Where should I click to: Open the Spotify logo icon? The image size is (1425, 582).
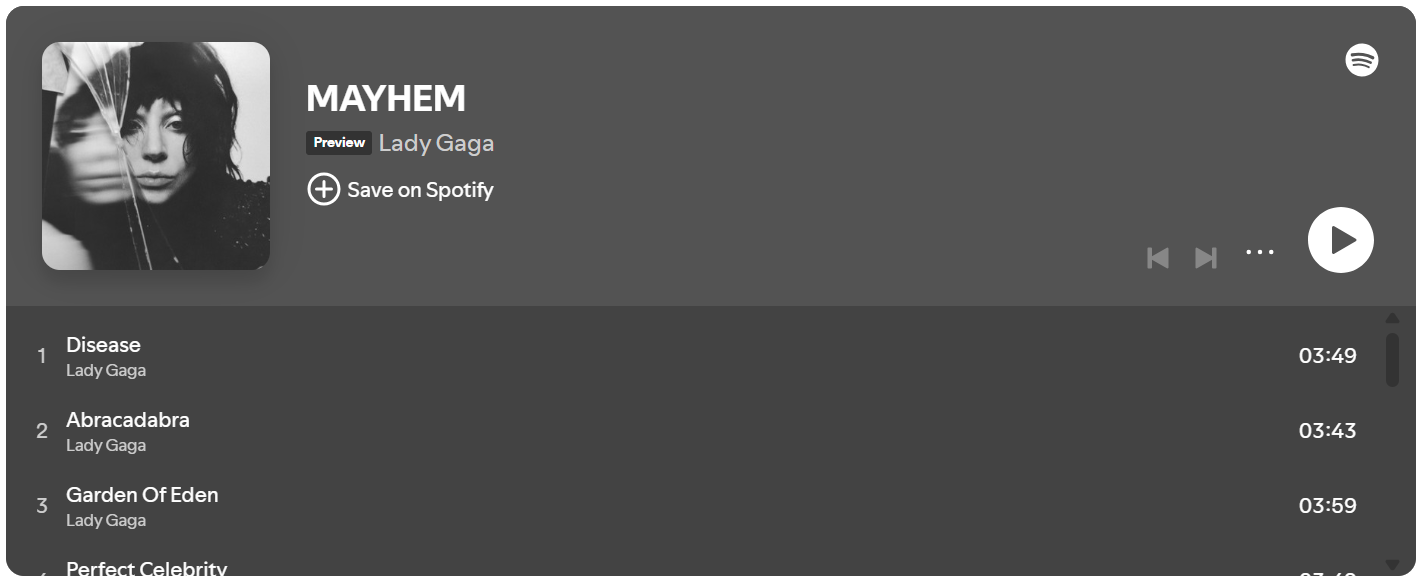pos(1361,60)
